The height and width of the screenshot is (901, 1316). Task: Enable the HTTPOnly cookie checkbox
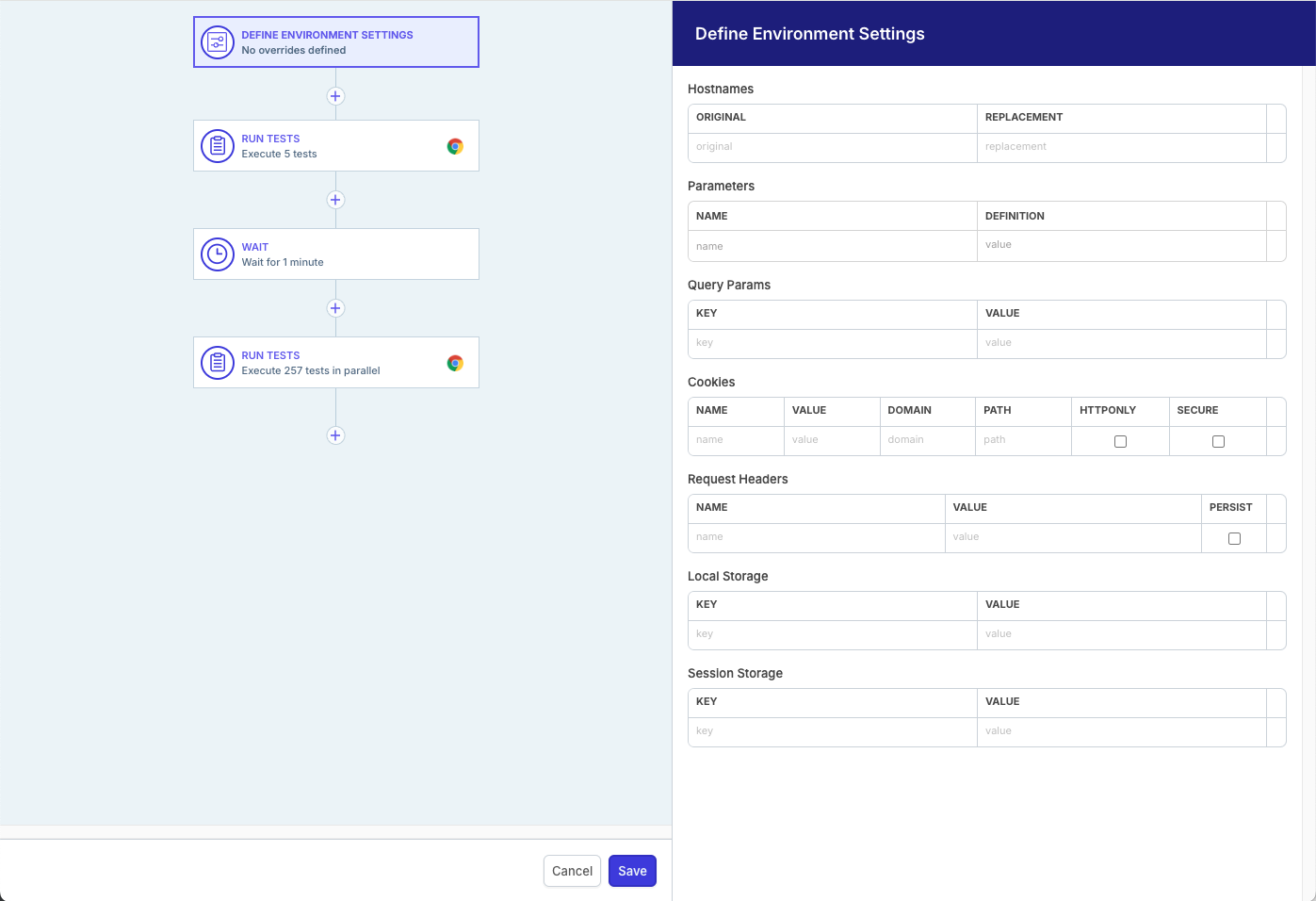click(1120, 441)
